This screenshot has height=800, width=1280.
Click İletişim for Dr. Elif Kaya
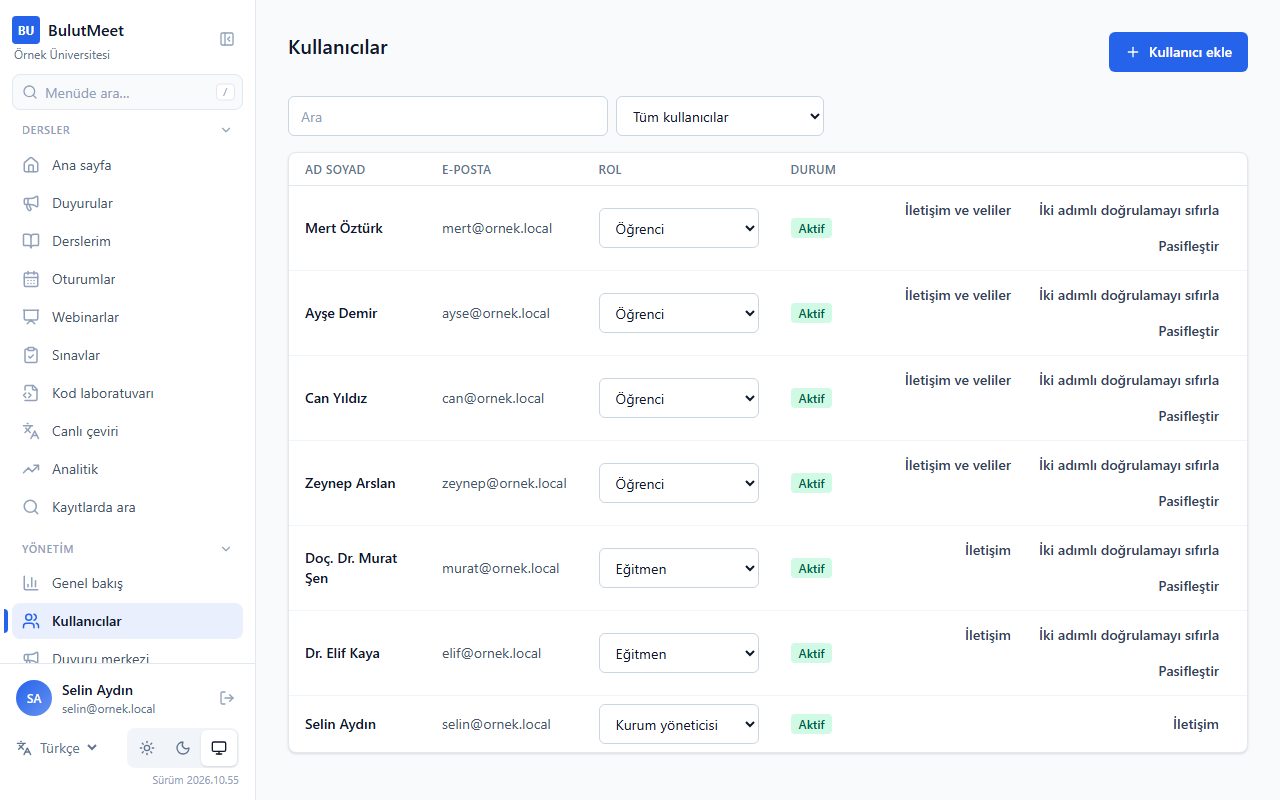[988, 635]
